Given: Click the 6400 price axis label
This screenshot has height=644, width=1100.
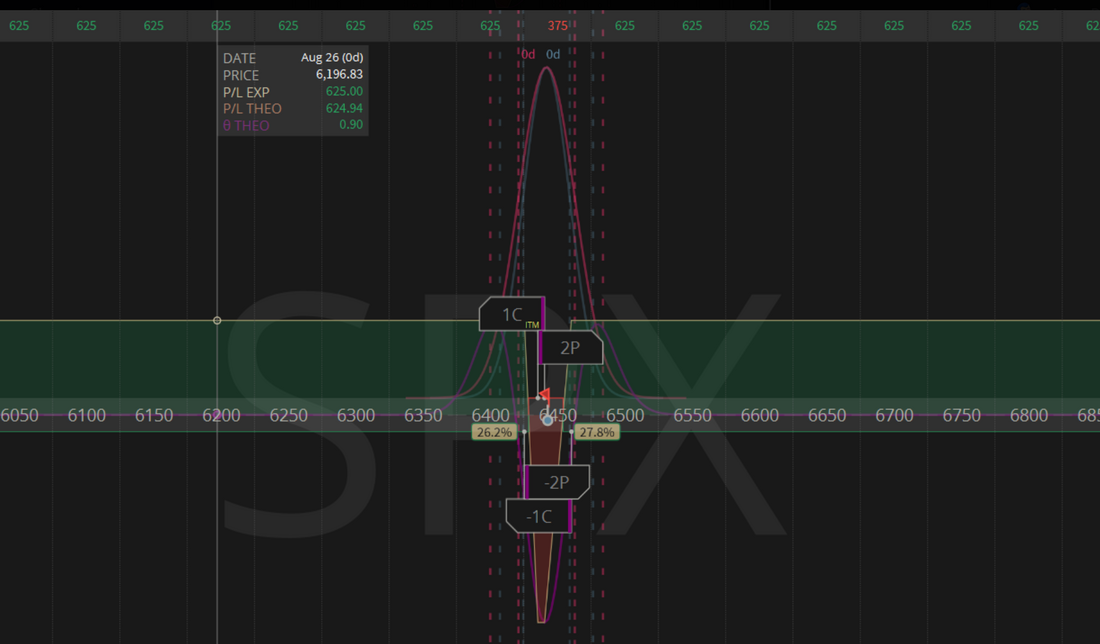Looking at the screenshot, I should 490,415.
